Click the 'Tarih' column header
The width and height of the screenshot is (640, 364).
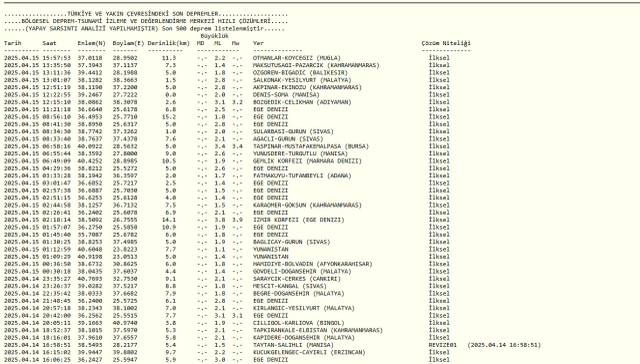13,43
